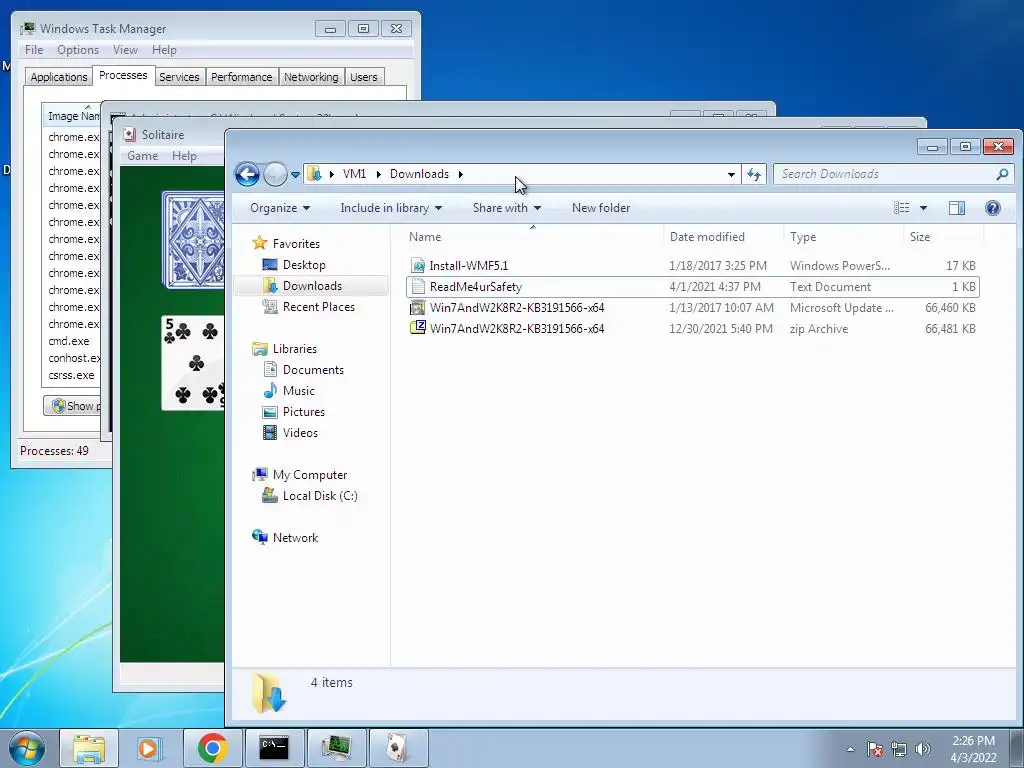Click Network in navigation pane
Image resolution: width=1024 pixels, height=768 pixels.
point(295,537)
